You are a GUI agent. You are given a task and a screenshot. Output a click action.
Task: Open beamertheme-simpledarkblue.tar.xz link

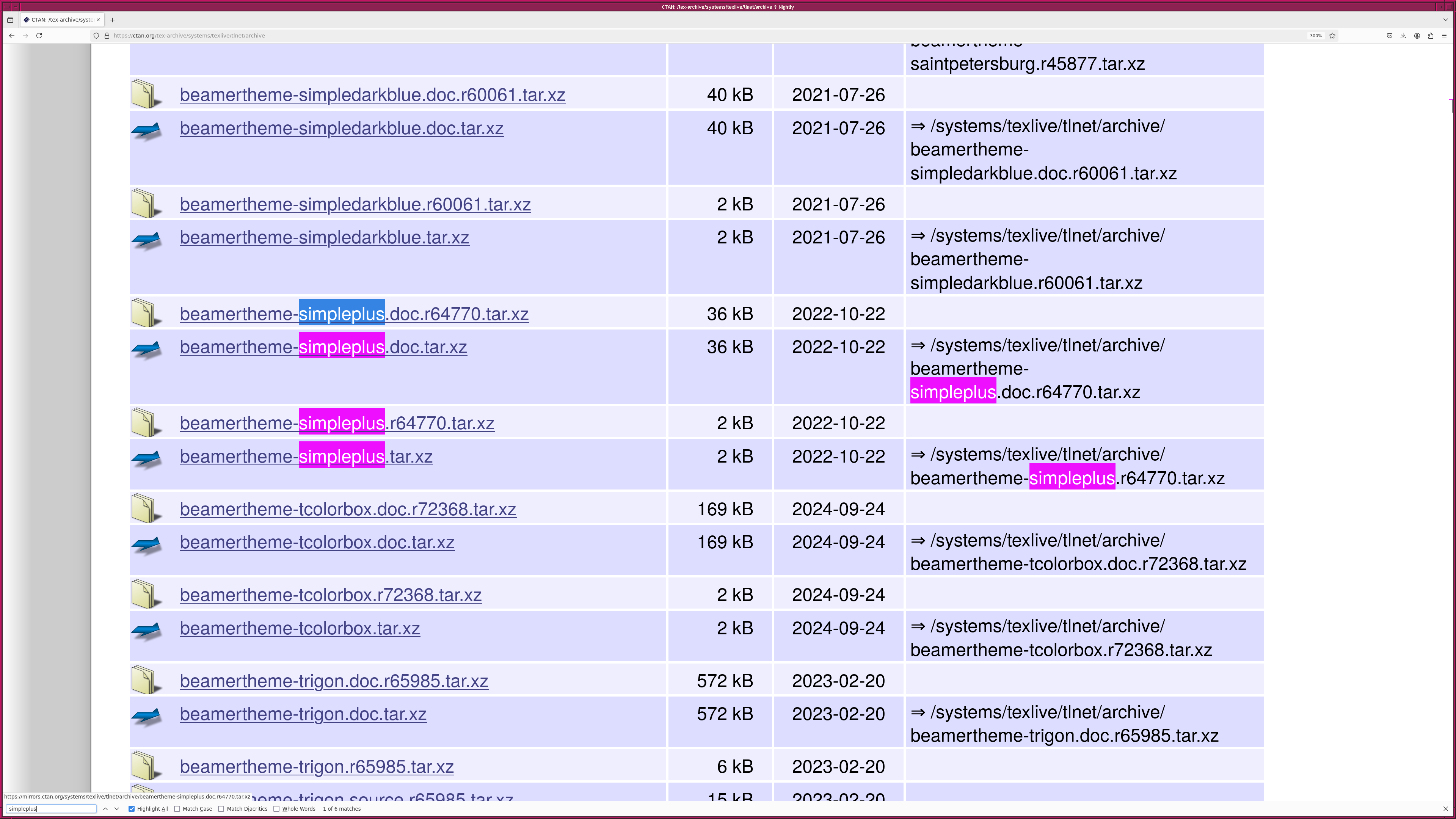[325, 237]
